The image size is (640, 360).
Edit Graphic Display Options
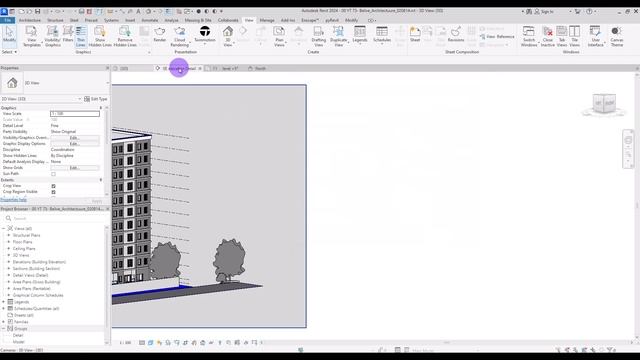(74, 144)
